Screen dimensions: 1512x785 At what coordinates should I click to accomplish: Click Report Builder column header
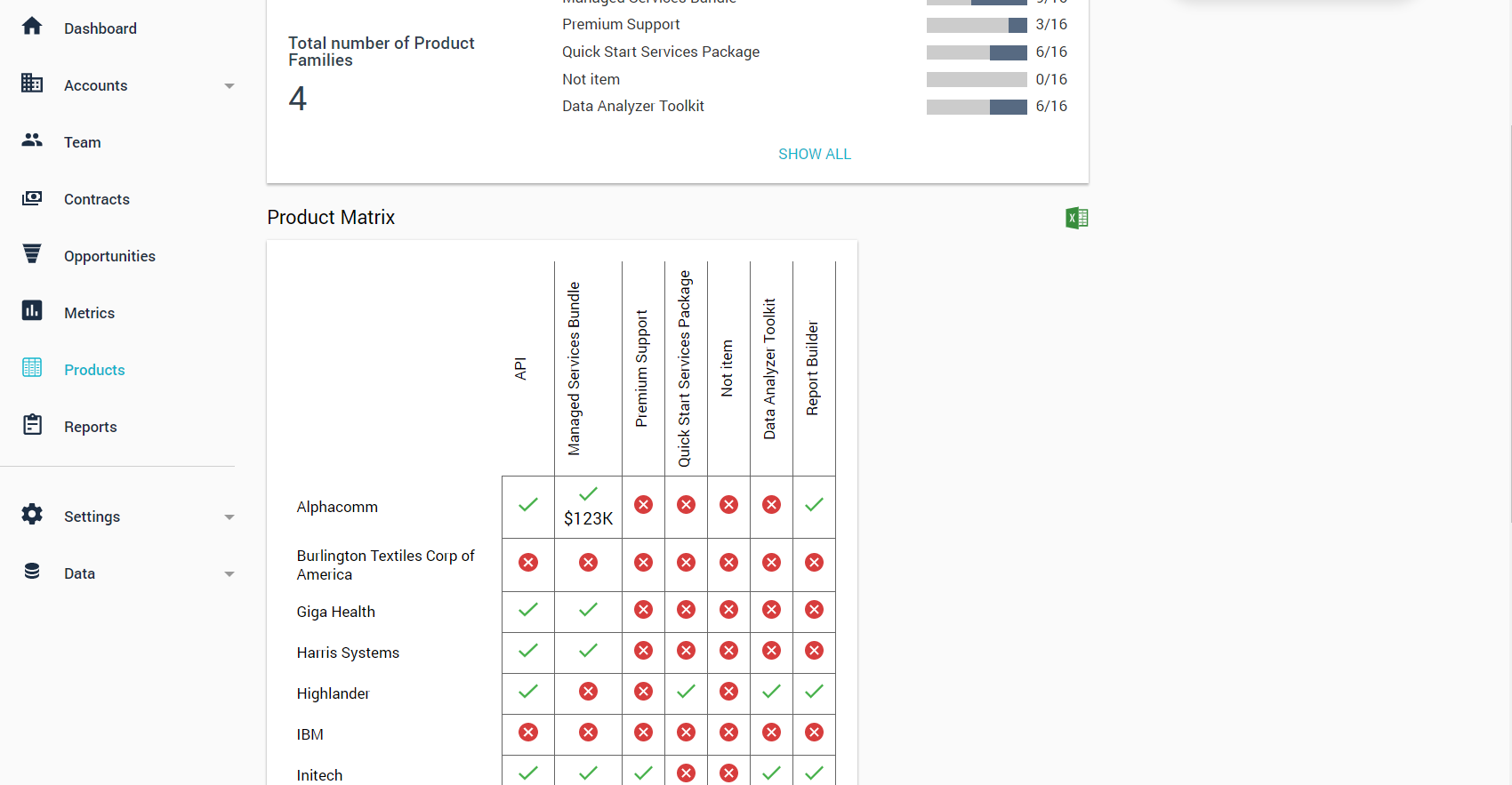tap(812, 368)
